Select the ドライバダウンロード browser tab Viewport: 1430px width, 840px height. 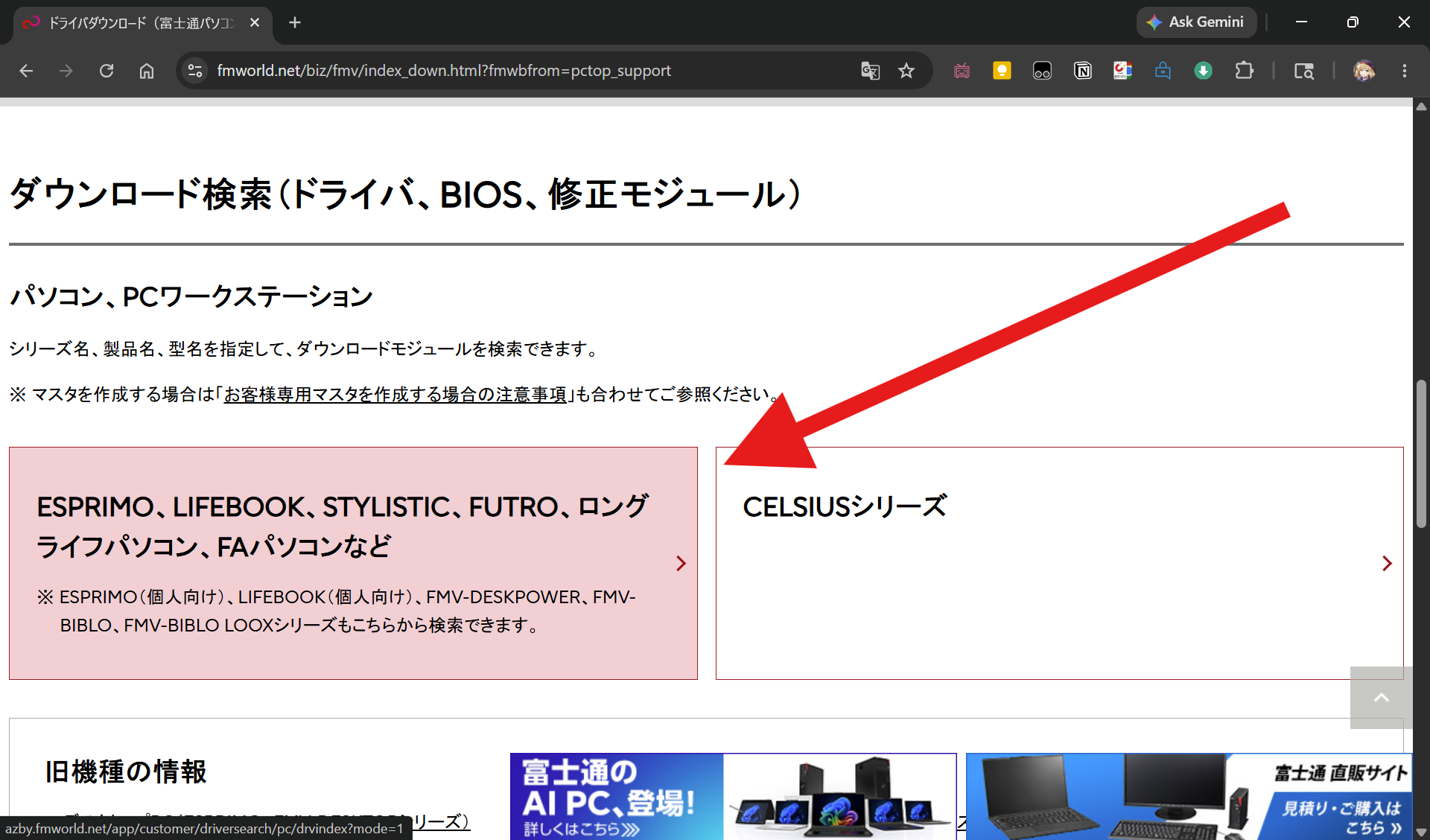142,23
